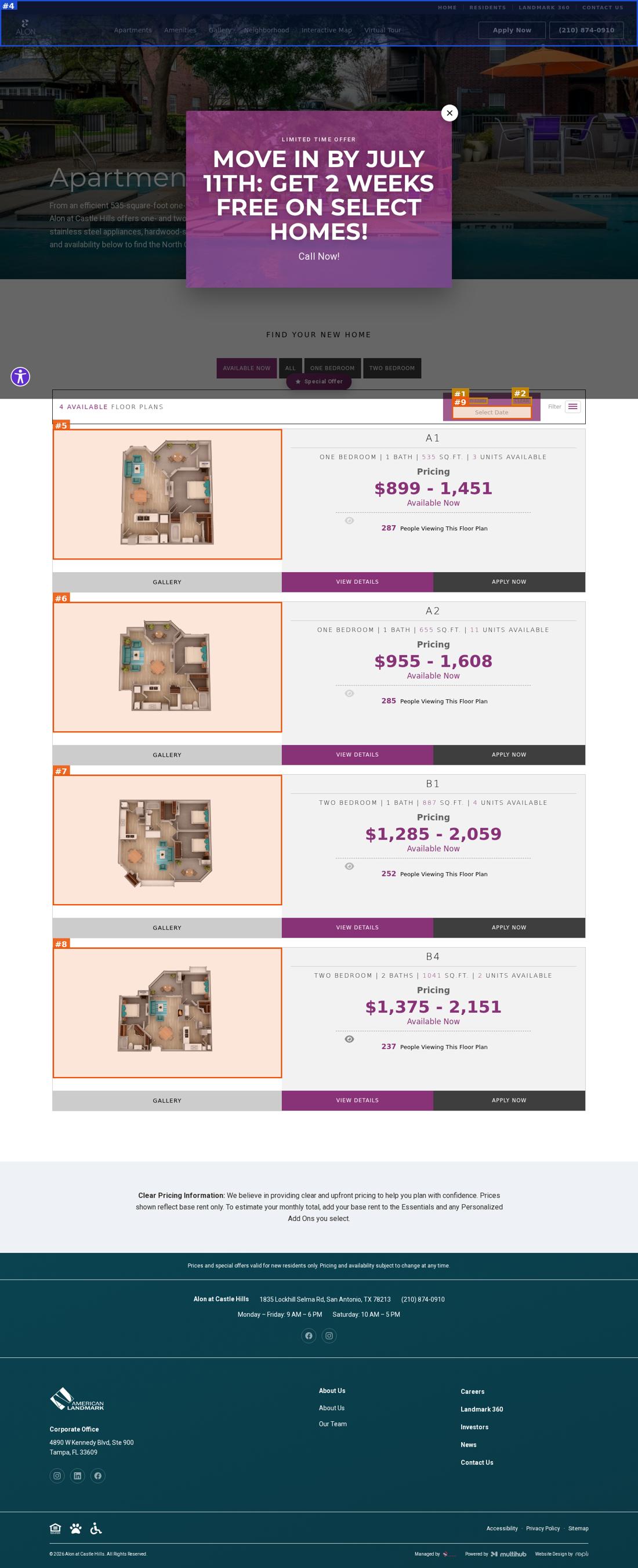Open Gallery for the B1 floor plan

point(167,928)
